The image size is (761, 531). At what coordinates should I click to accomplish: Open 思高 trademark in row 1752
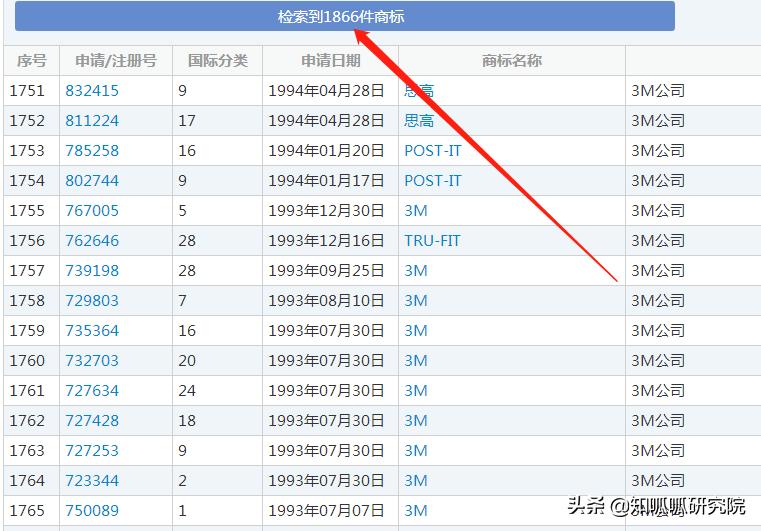point(419,121)
